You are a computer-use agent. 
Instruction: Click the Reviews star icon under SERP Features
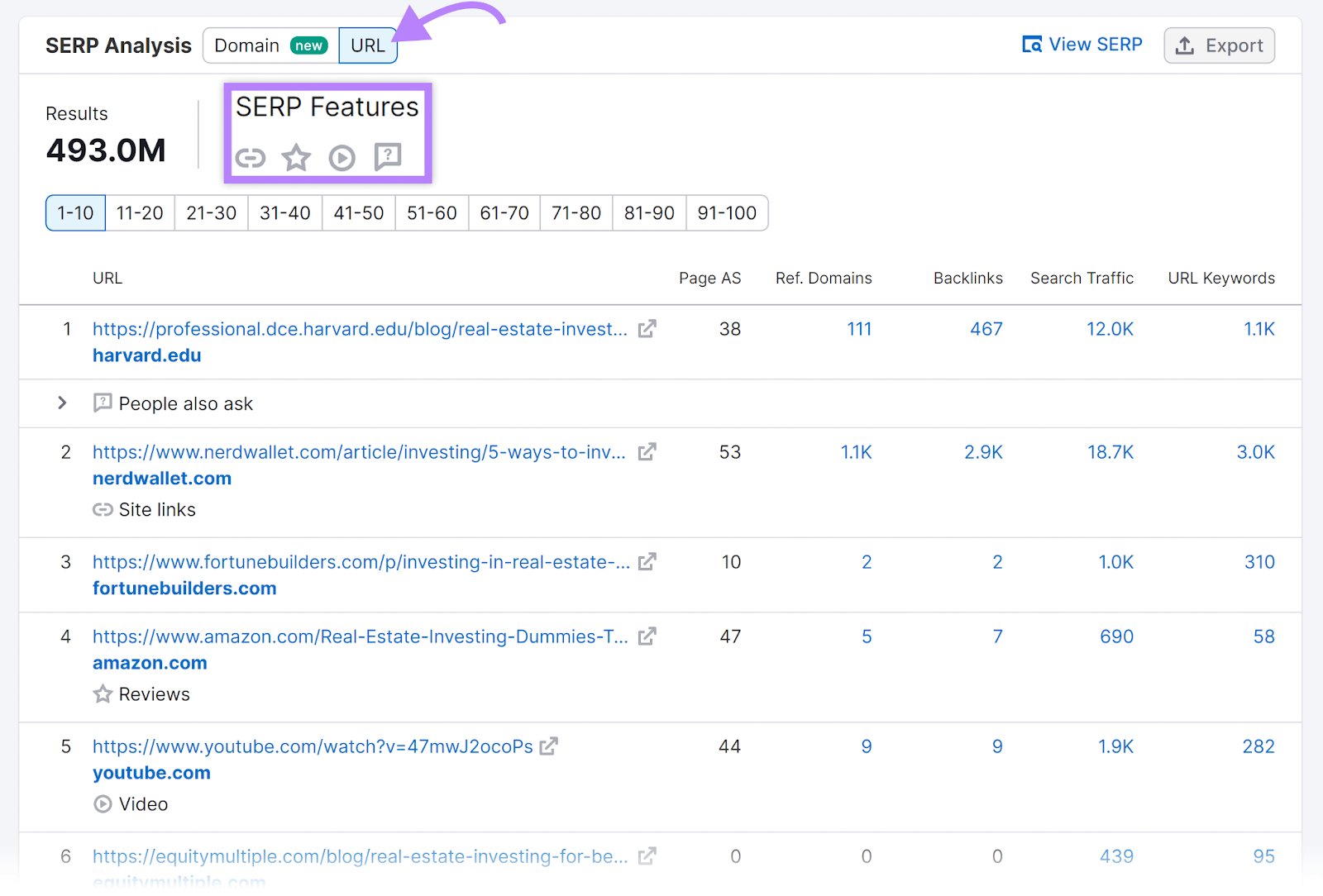click(296, 157)
